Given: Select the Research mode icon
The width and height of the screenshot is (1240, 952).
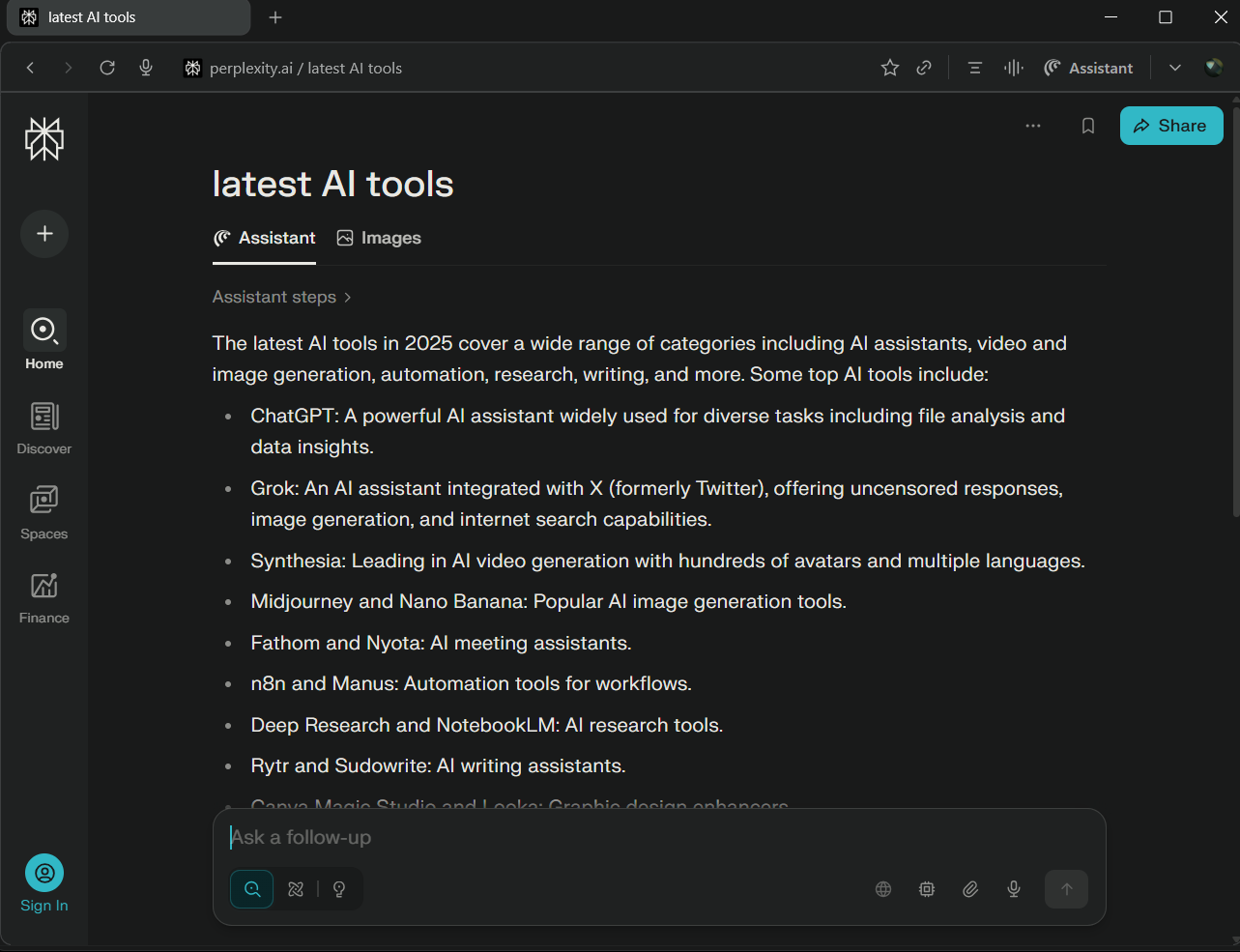Looking at the screenshot, I should coord(296,889).
